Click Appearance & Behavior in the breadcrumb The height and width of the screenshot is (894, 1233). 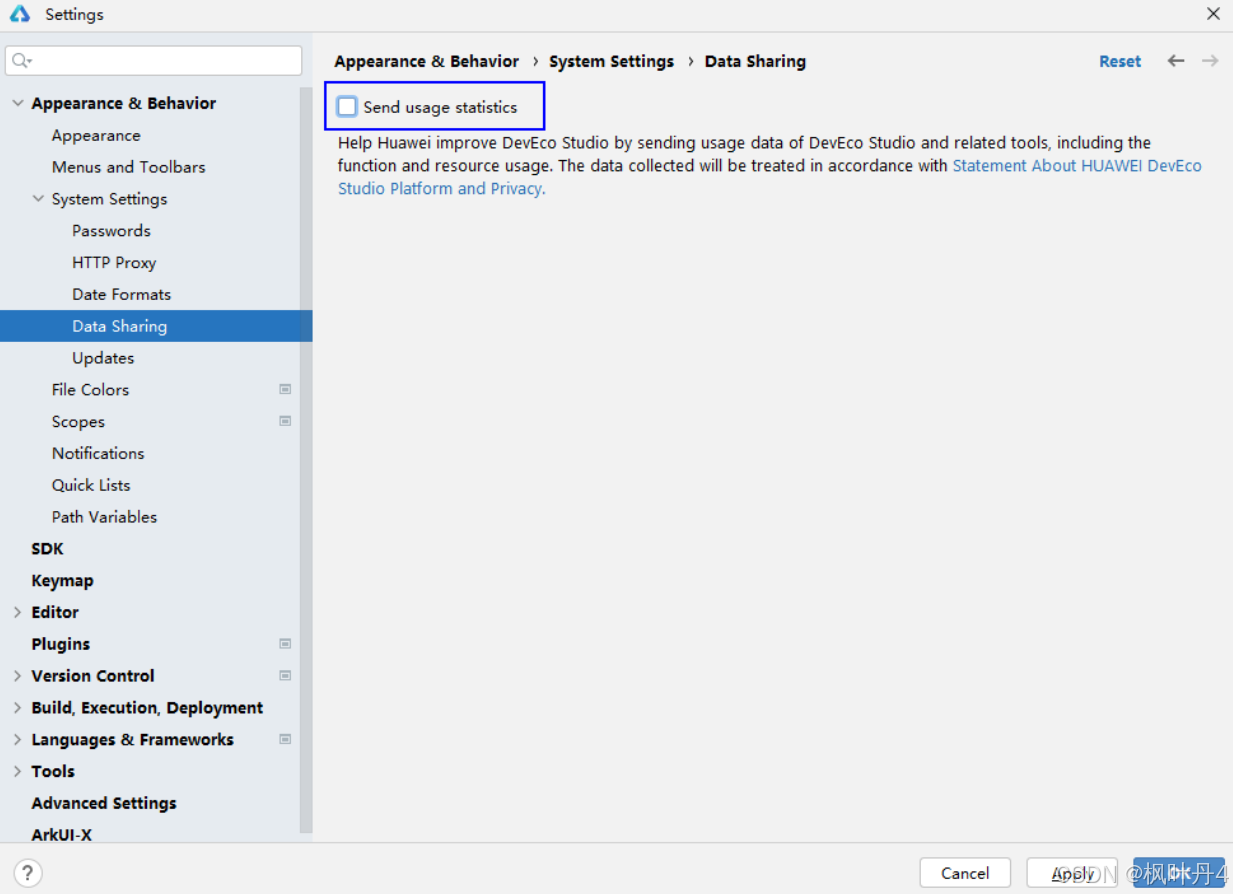(x=427, y=61)
